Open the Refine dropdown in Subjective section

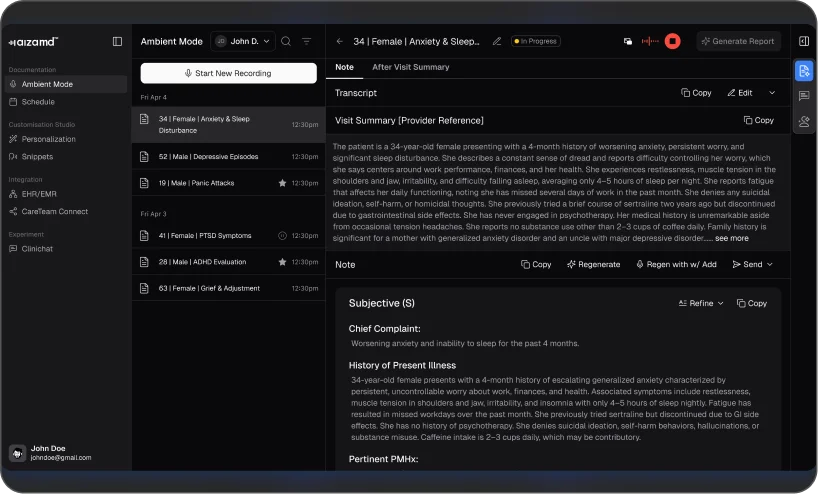(x=700, y=303)
